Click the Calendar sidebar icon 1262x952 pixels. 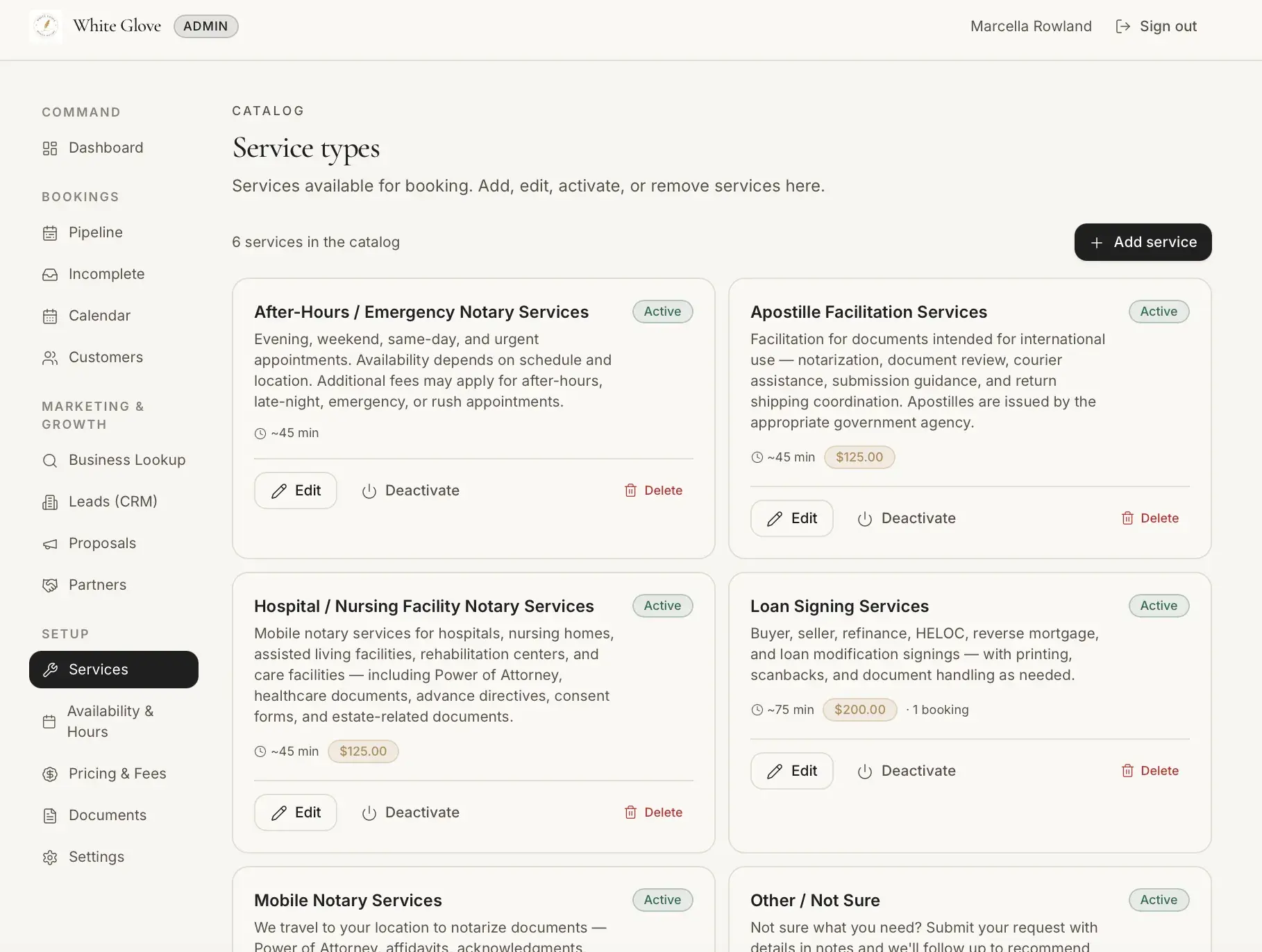click(x=50, y=316)
